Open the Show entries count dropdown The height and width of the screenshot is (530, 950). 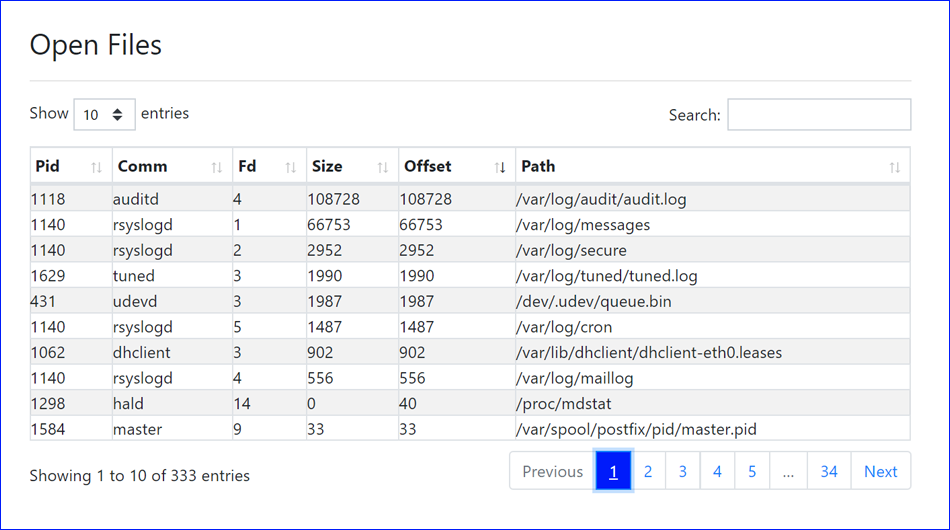coord(104,114)
